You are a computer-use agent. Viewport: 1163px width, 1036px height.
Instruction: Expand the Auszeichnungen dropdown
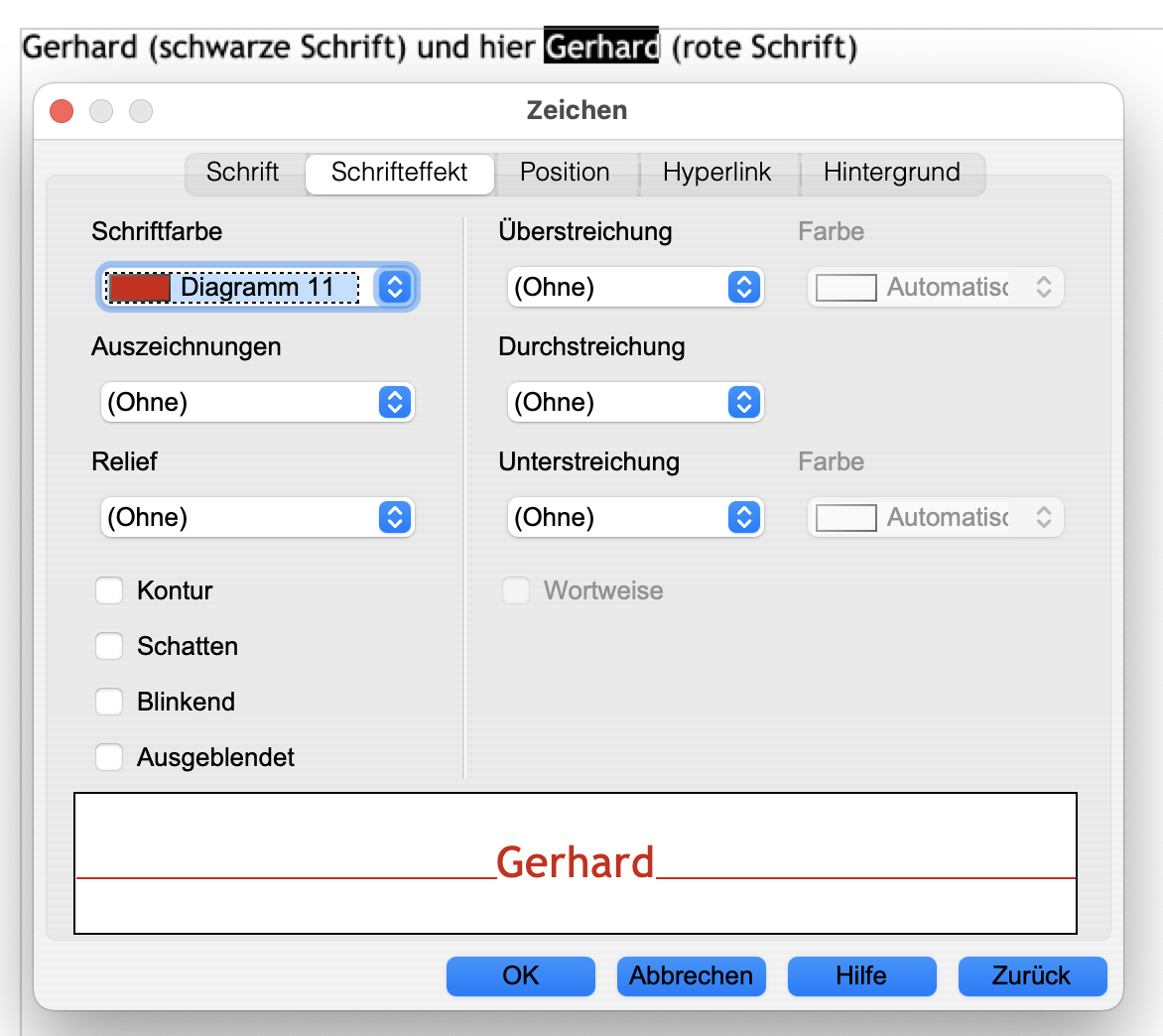(394, 402)
